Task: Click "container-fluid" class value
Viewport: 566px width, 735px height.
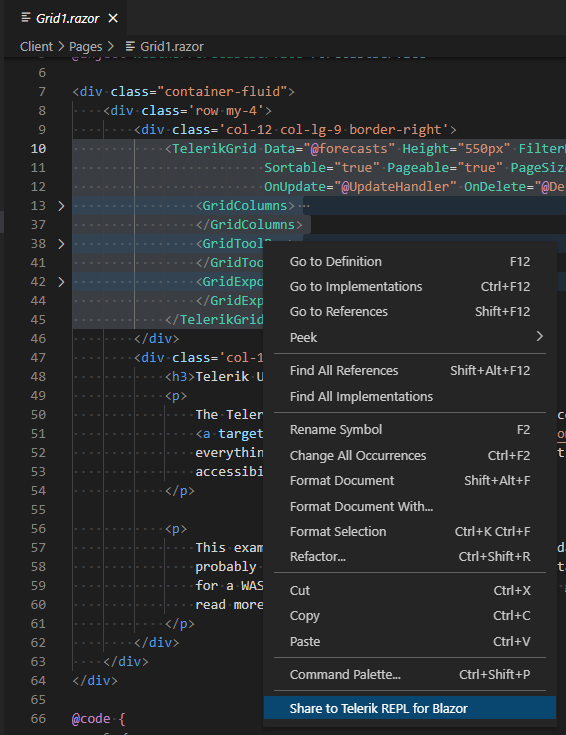Action: (222, 91)
